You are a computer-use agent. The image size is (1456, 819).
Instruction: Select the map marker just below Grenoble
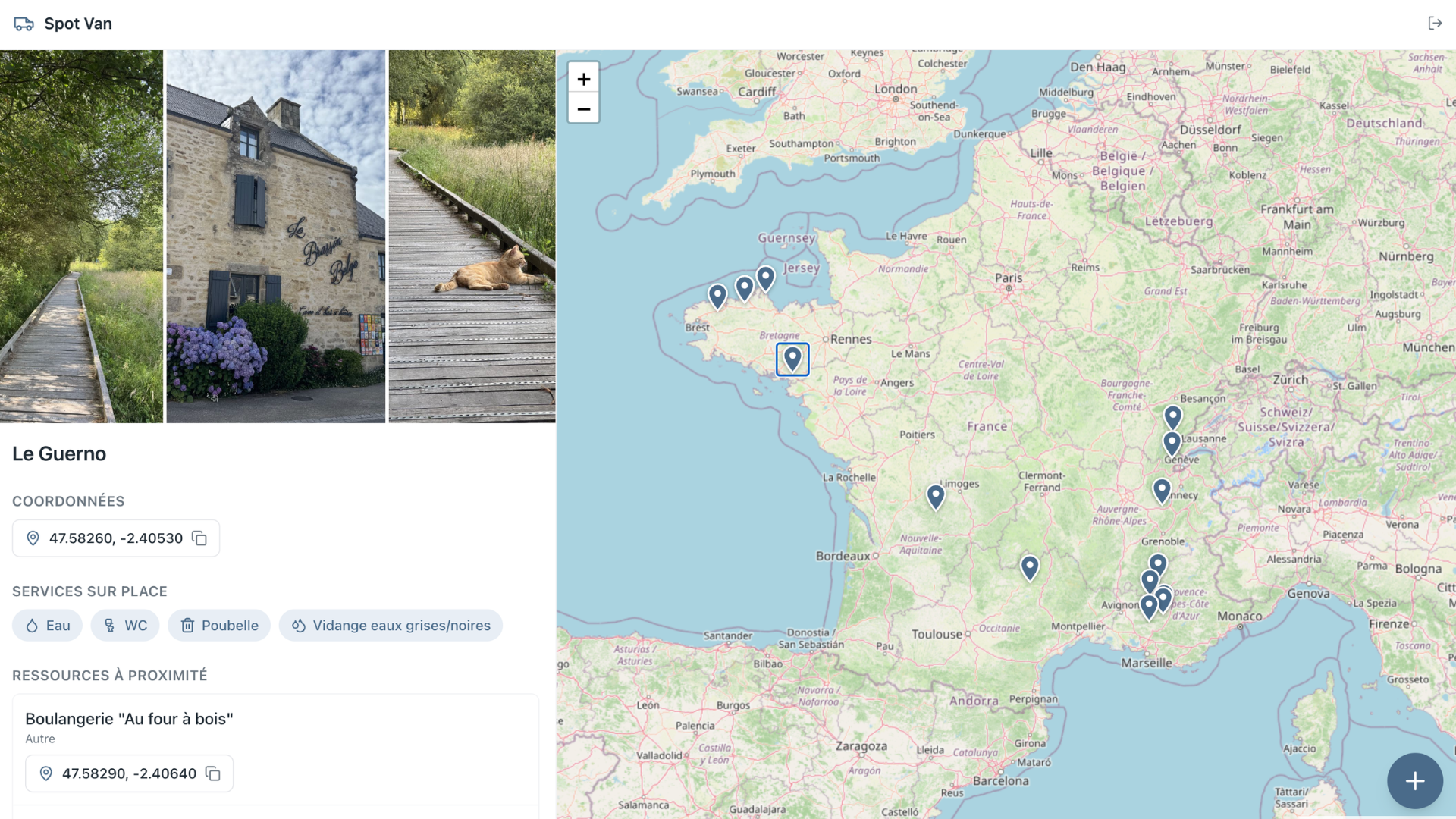(1157, 565)
